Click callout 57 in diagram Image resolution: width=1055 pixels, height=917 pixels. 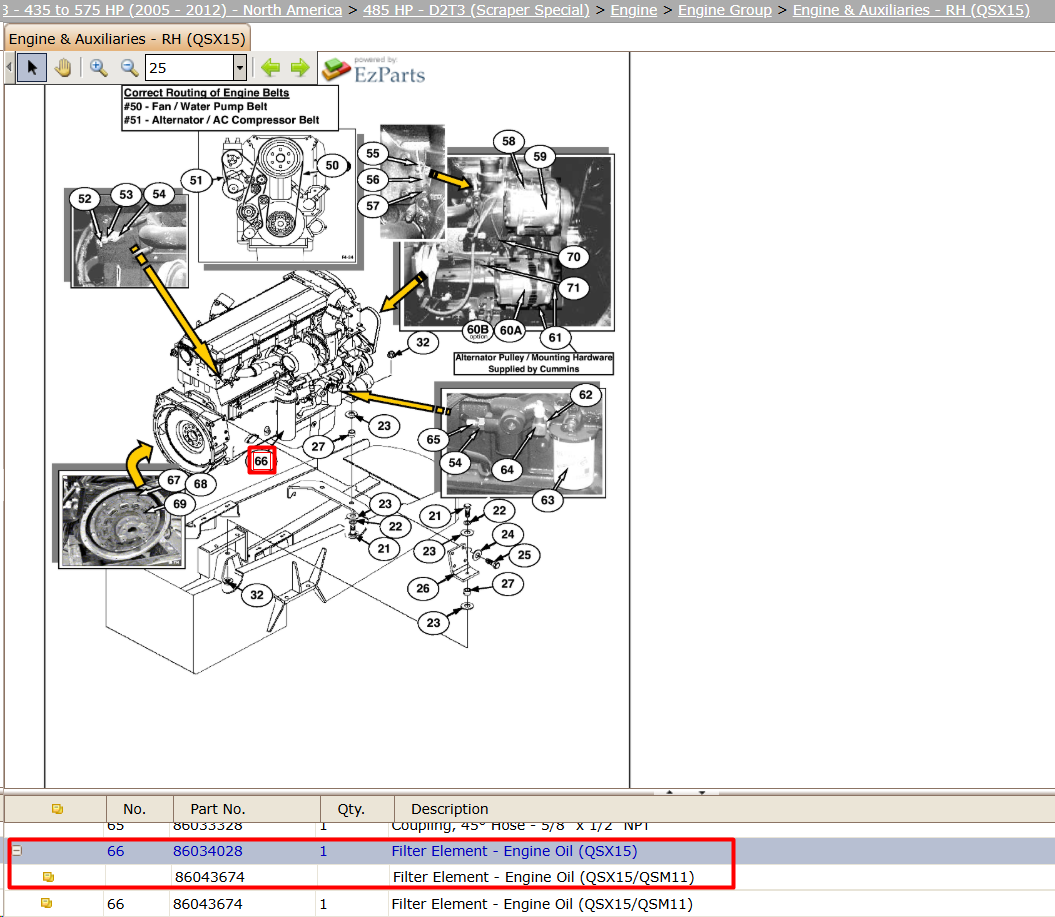[373, 206]
